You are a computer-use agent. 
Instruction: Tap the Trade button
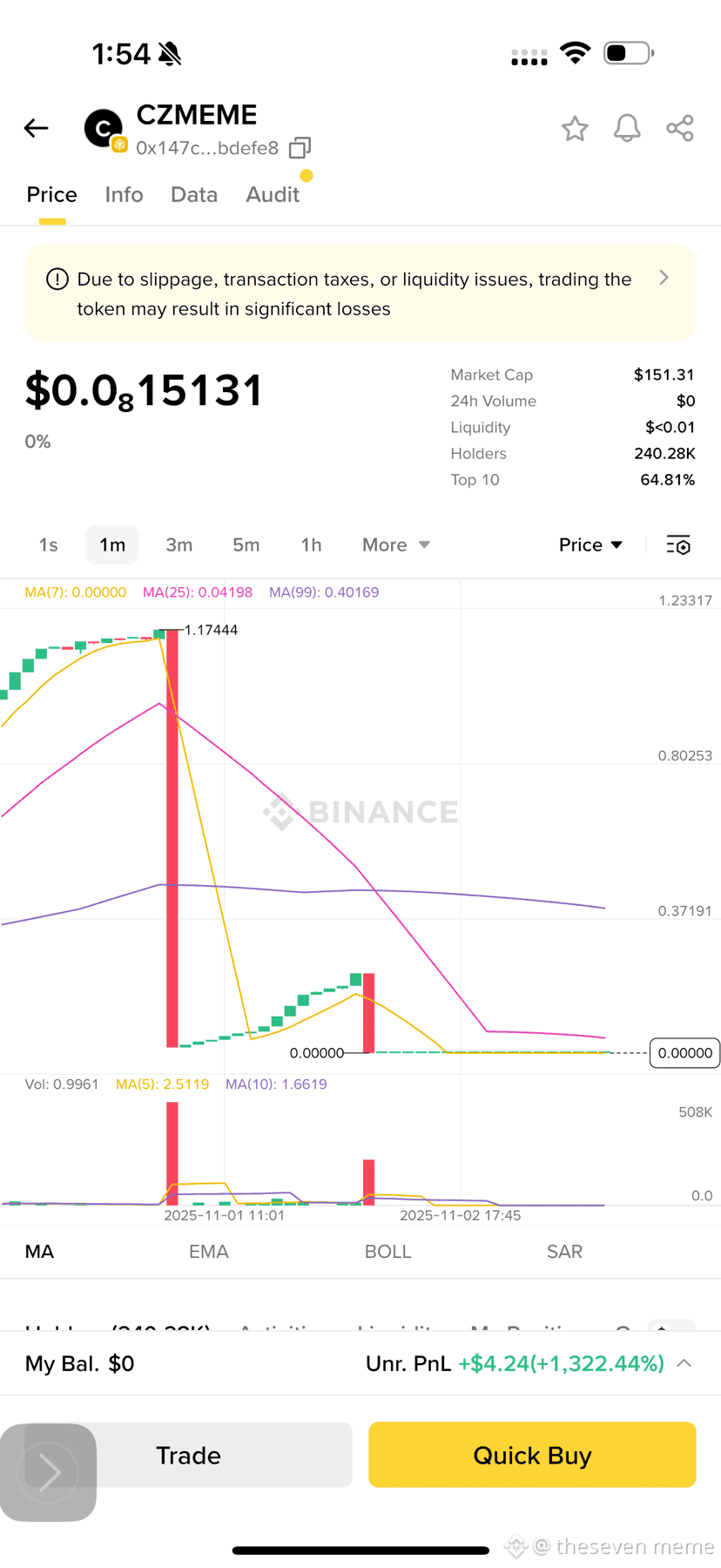(x=188, y=1455)
